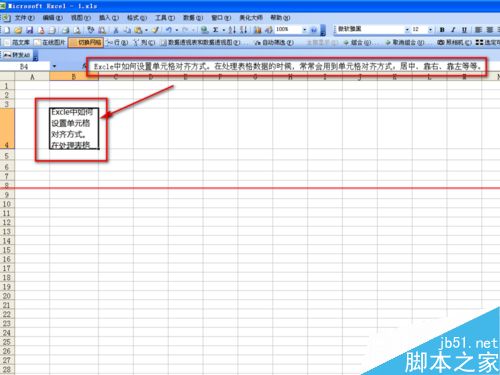Print the sheet using the printer icon
Screen dimensions: 500x375
(66, 30)
